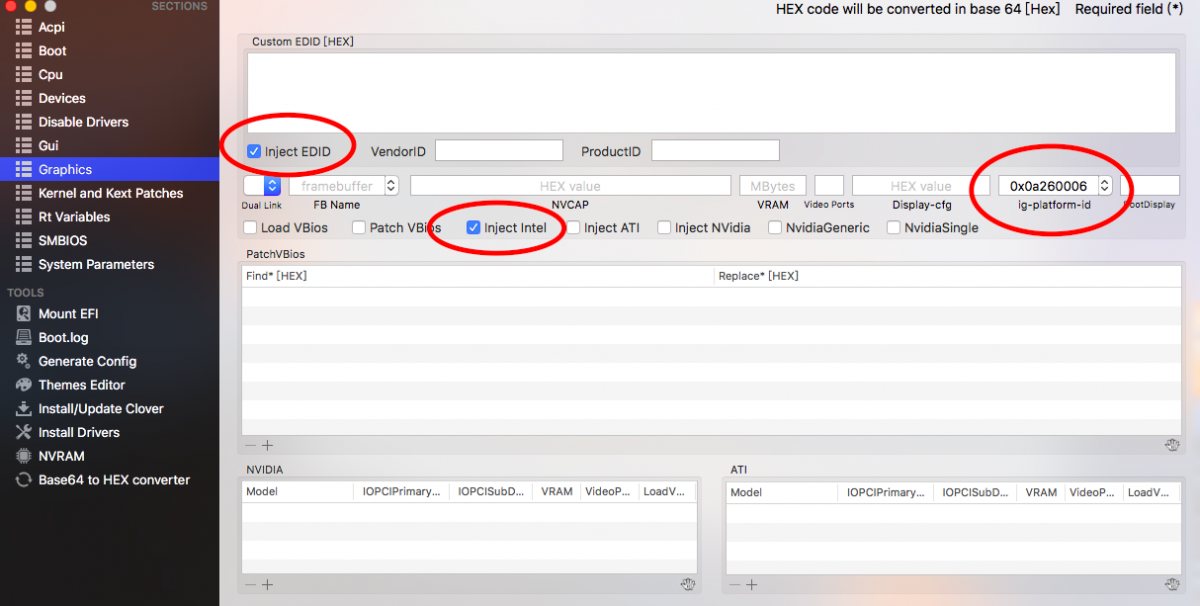Image resolution: width=1200 pixels, height=606 pixels.
Task: Click the Install/Update Clover download icon
Action: pyautogui.click(x=23, y=409)
